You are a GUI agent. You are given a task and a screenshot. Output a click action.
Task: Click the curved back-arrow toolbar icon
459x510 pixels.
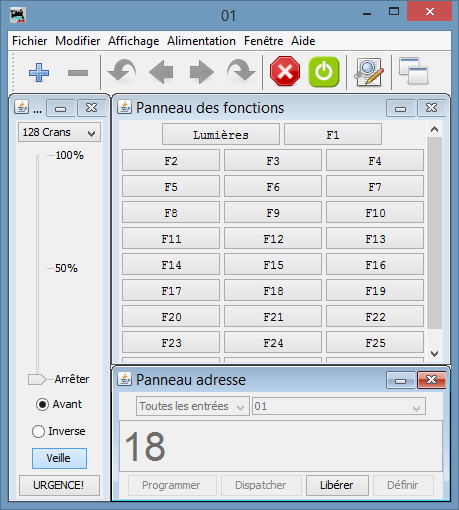coord(122,71)
